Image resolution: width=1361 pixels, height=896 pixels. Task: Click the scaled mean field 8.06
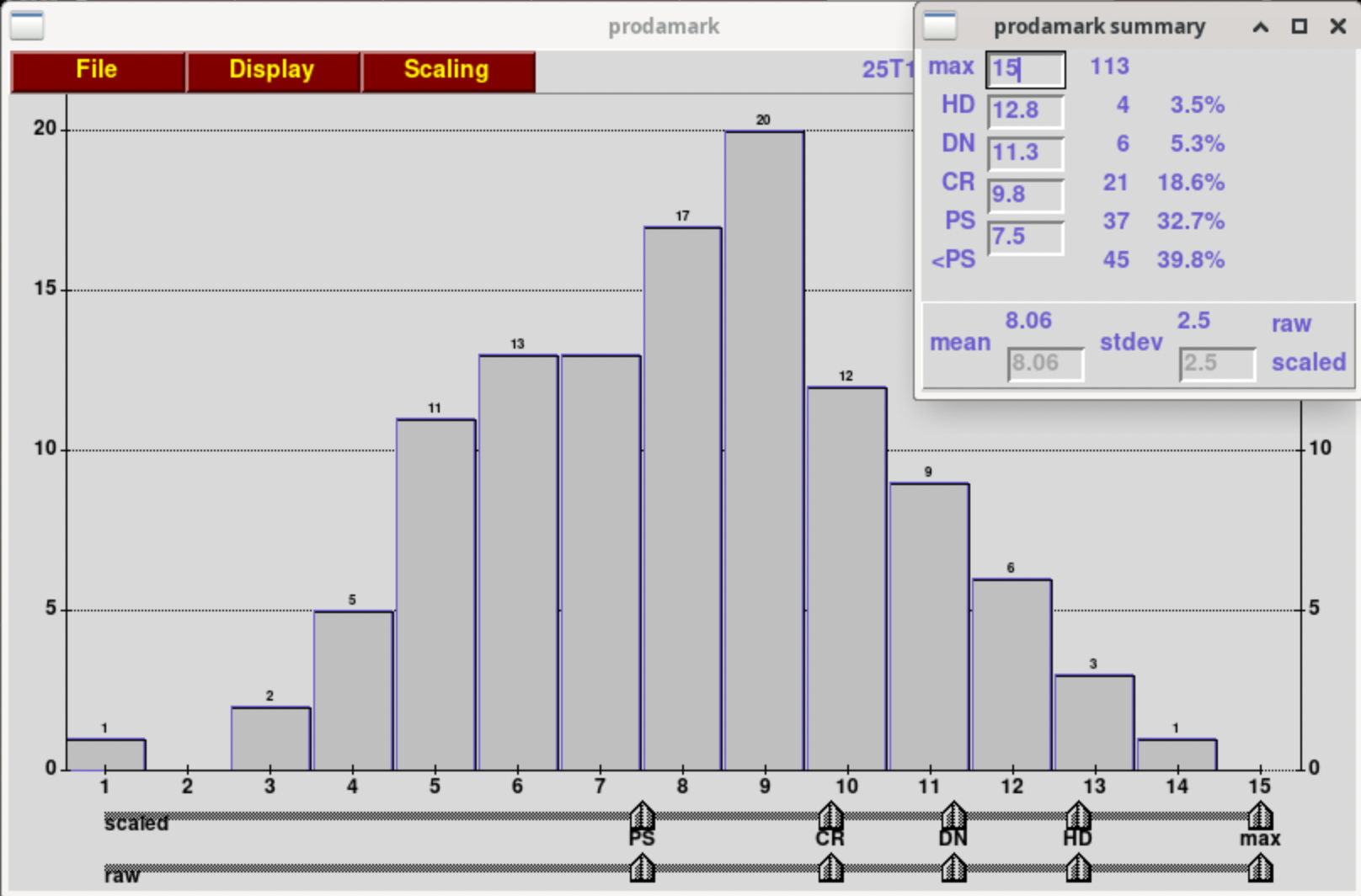coord(1045,363)
